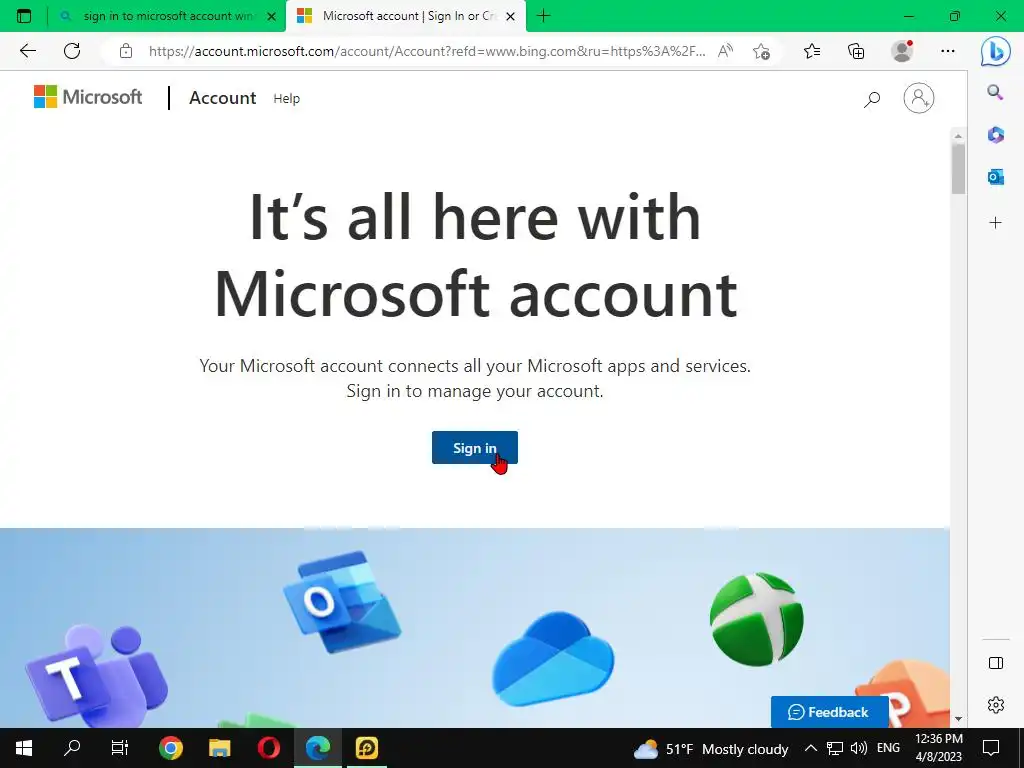This screenshot has height=768, width=1024.
Task: Click the address bar URL
Action: [427, 51]
